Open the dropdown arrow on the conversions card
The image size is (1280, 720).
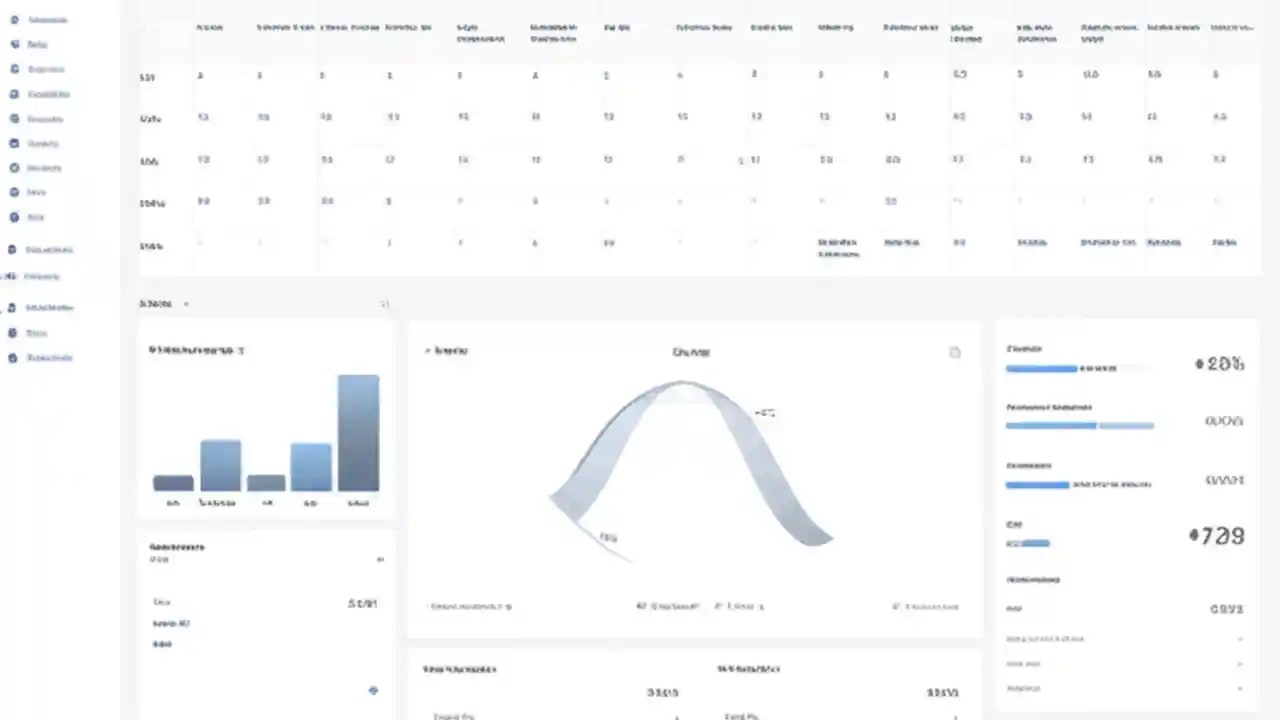point(380,559)
